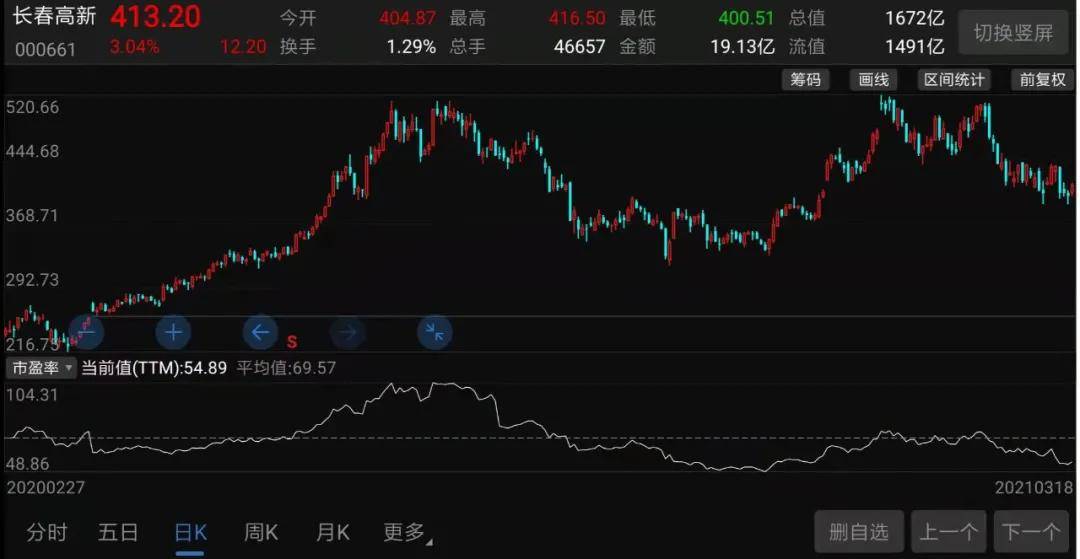Toggle 前复权 price adjustment
Image resolution: width=1080 pixels, height=559 pixels.
[x=1043, y=80]
